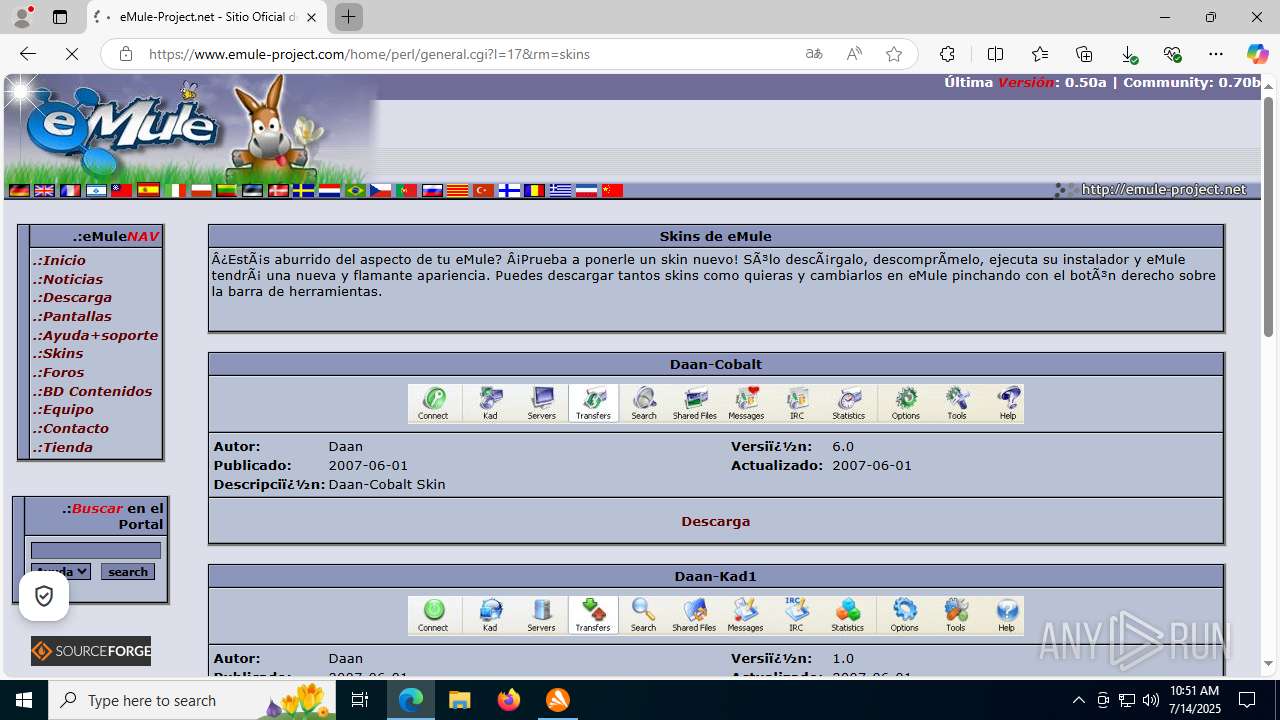This screenshot has width=1280, height=720.
Task: Click Connect icon in Daan-Cobalt skin preview
Action: [434, 403]
